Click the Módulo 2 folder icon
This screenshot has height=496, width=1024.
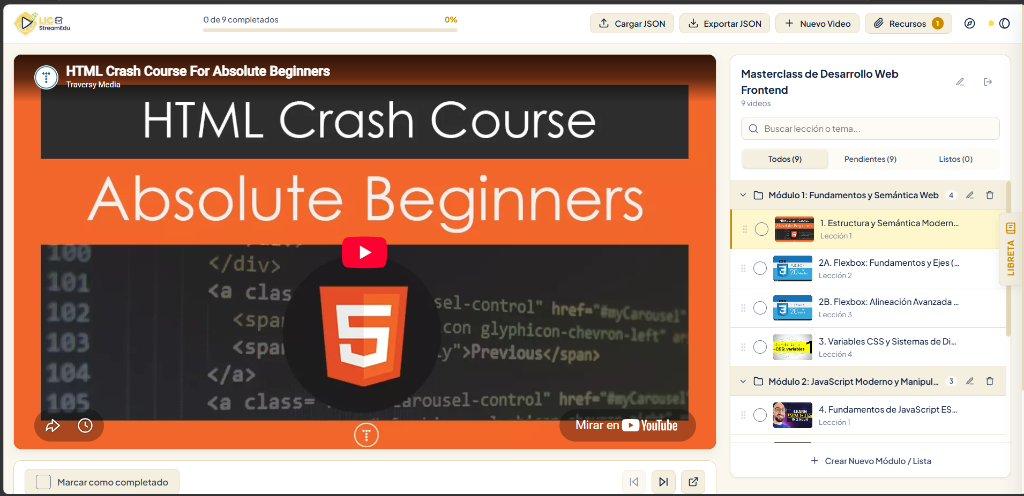[758, 381]
